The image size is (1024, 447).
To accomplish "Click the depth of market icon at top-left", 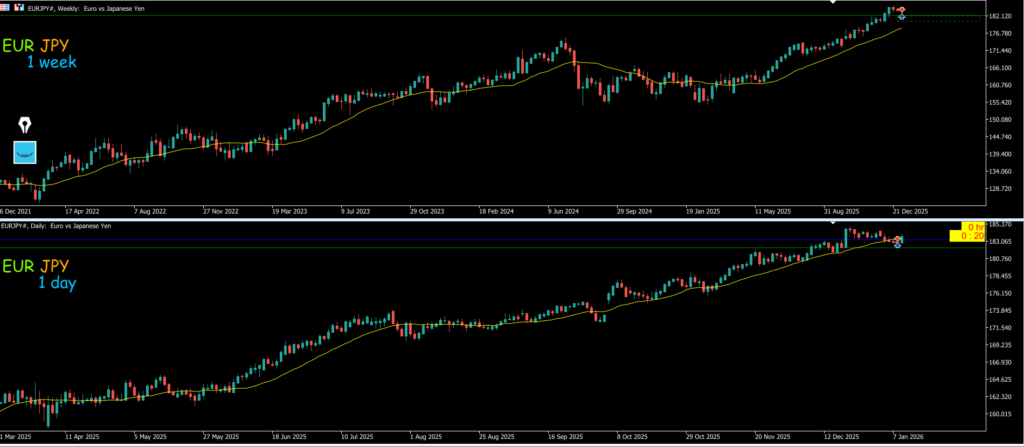I will tap(21, 7).
